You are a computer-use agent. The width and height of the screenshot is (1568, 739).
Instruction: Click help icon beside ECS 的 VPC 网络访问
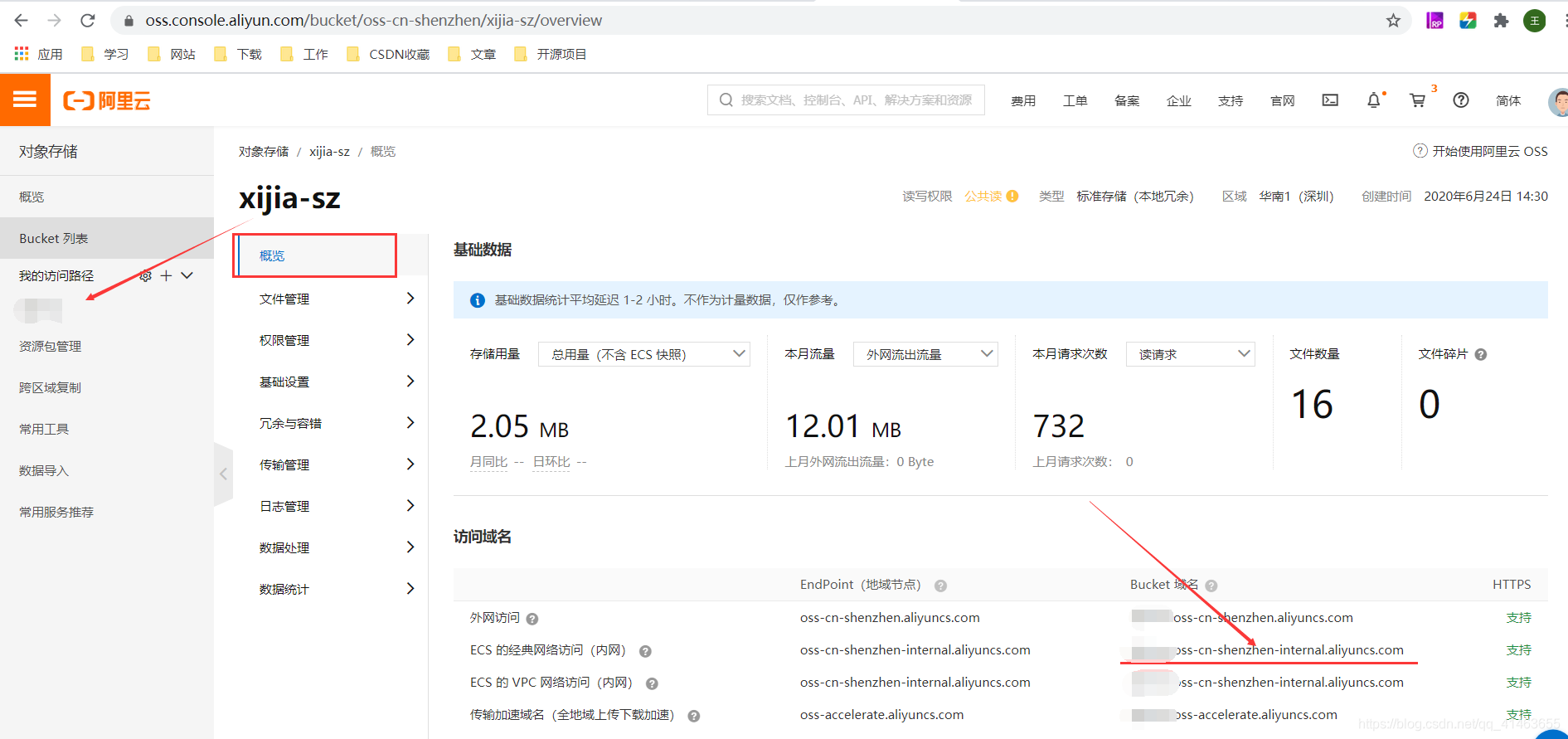coord(652,683)
